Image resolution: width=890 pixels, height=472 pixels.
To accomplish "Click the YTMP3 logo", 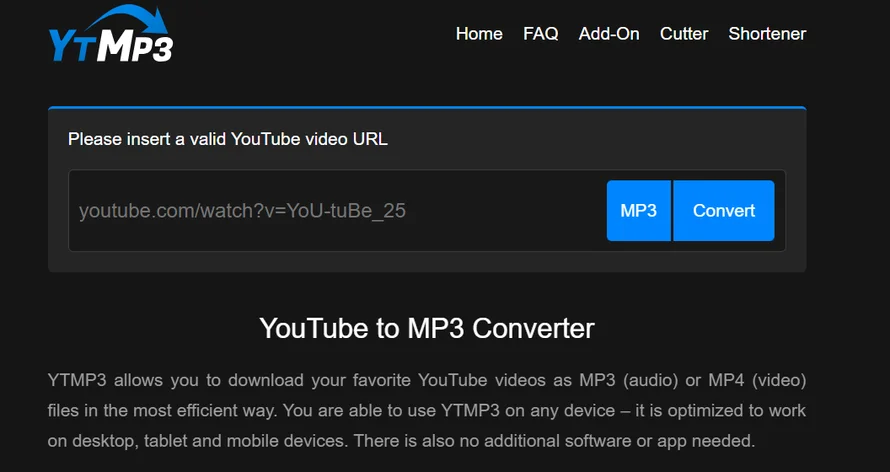I will point(111,33).
